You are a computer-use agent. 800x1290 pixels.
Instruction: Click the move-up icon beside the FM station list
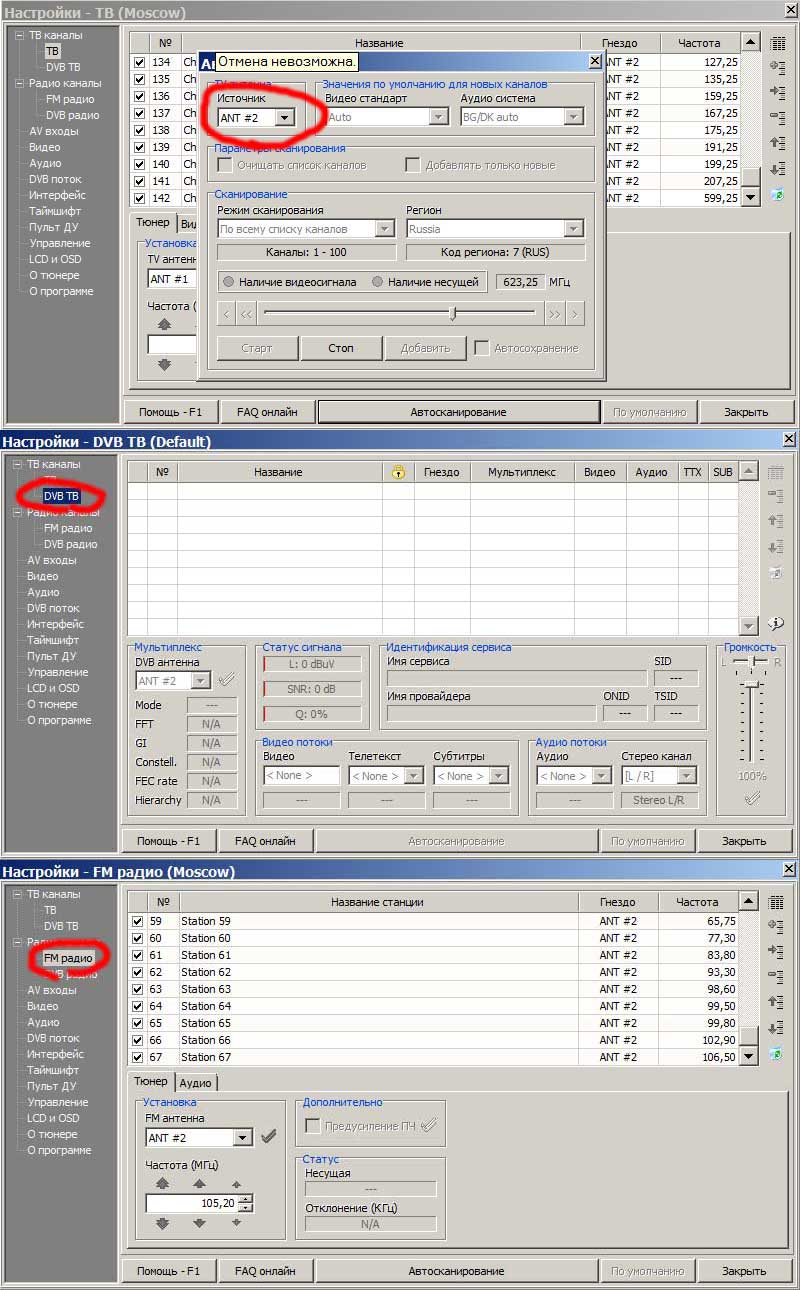point(776,1001)
